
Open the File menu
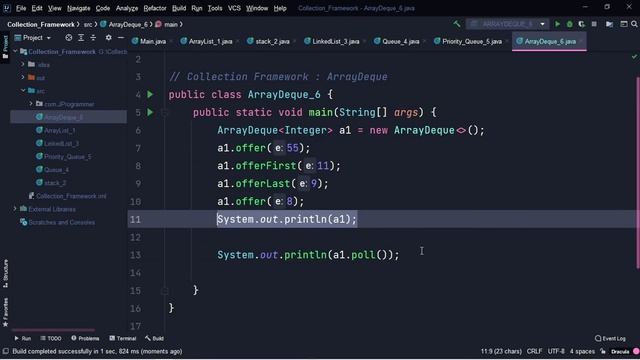(21, 8)
